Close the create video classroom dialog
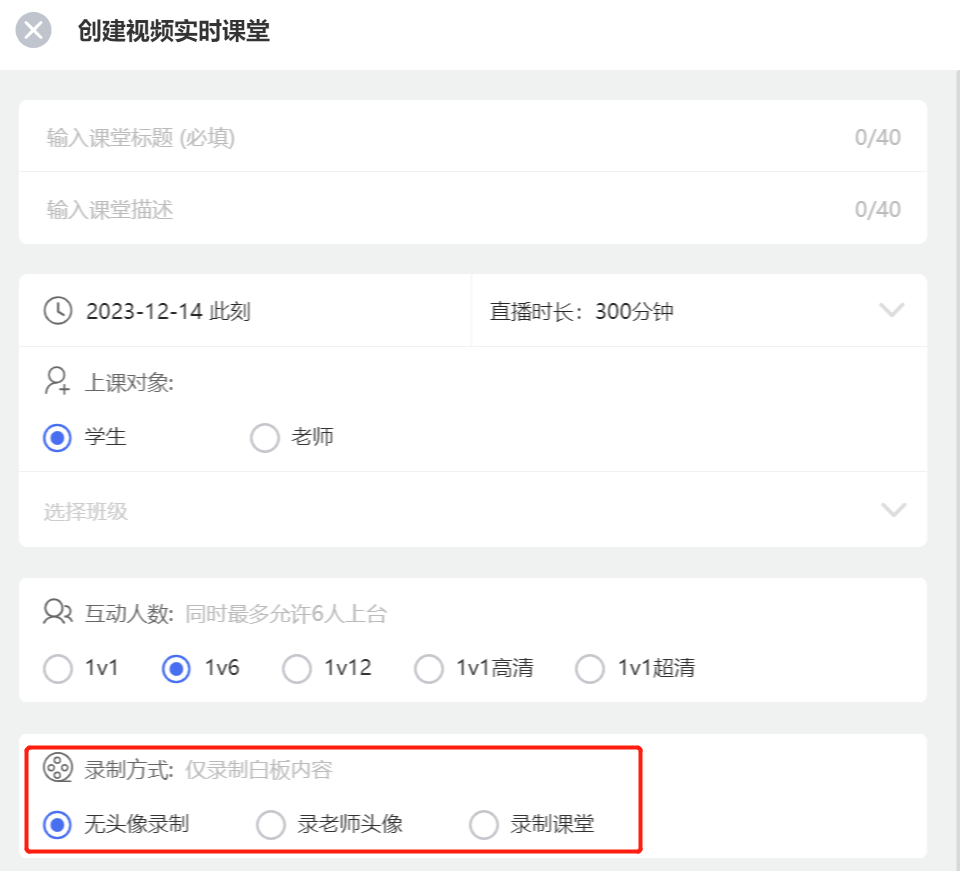This screenshot has width=960, height=871. pyautogui.click(x=33, y=30)
